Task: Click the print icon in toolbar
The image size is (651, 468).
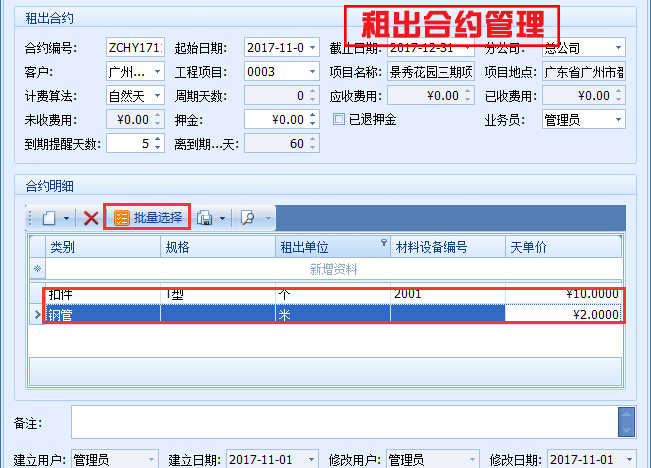Action: 205,217
